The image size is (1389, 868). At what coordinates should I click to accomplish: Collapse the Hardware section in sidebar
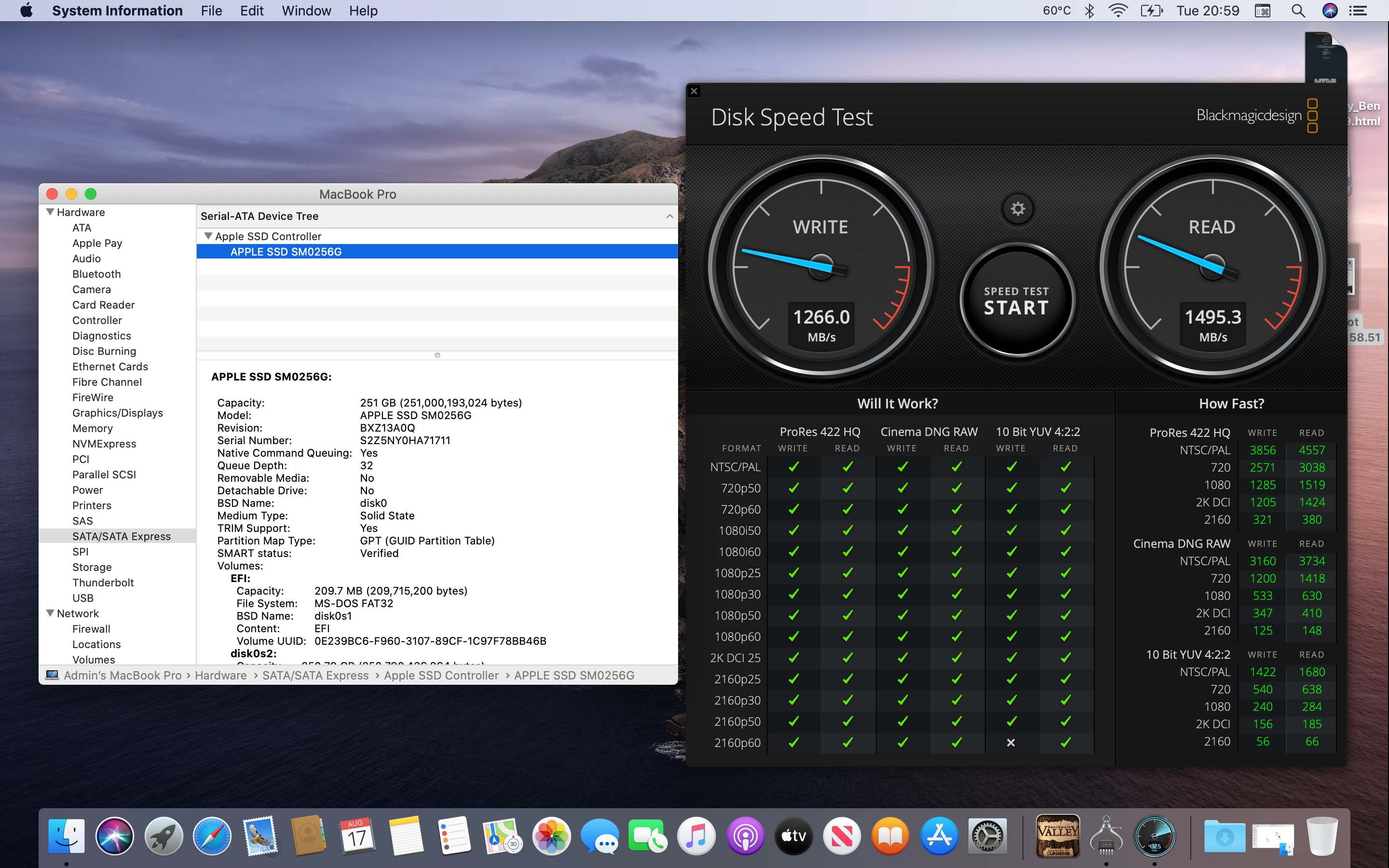point(51,212)
